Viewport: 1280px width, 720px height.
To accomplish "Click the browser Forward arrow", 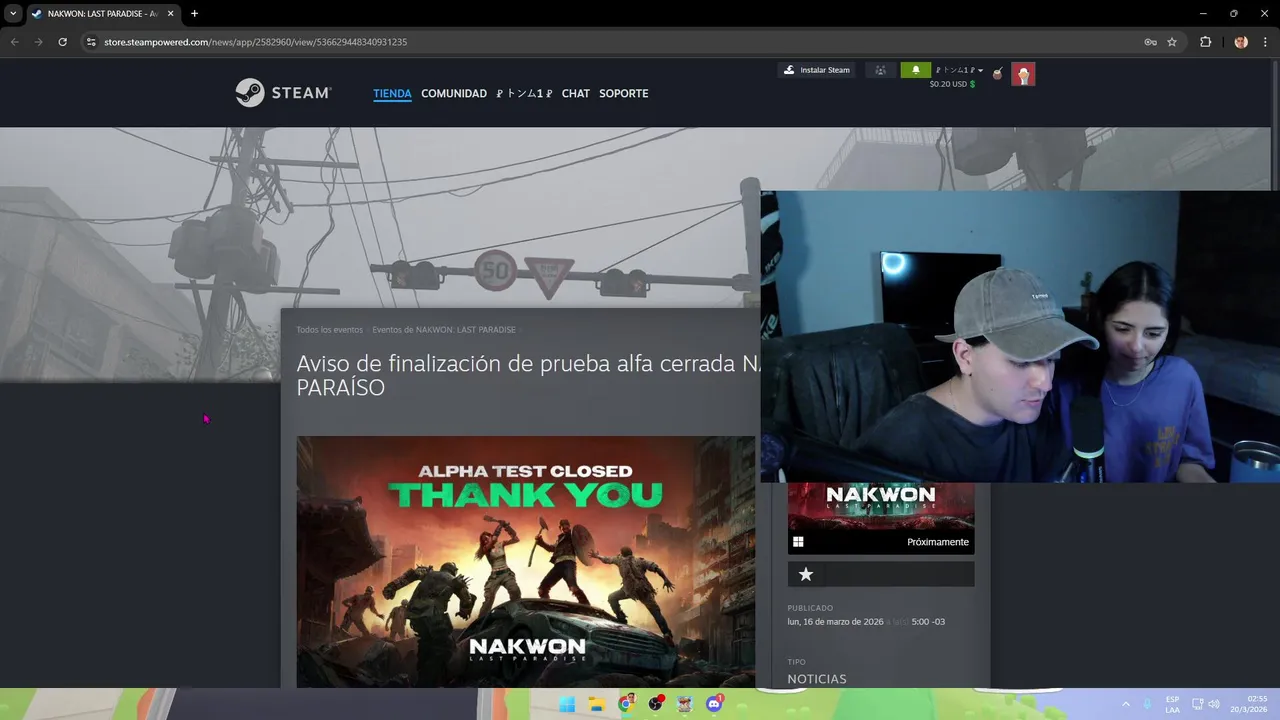I will tap(39, 42).
